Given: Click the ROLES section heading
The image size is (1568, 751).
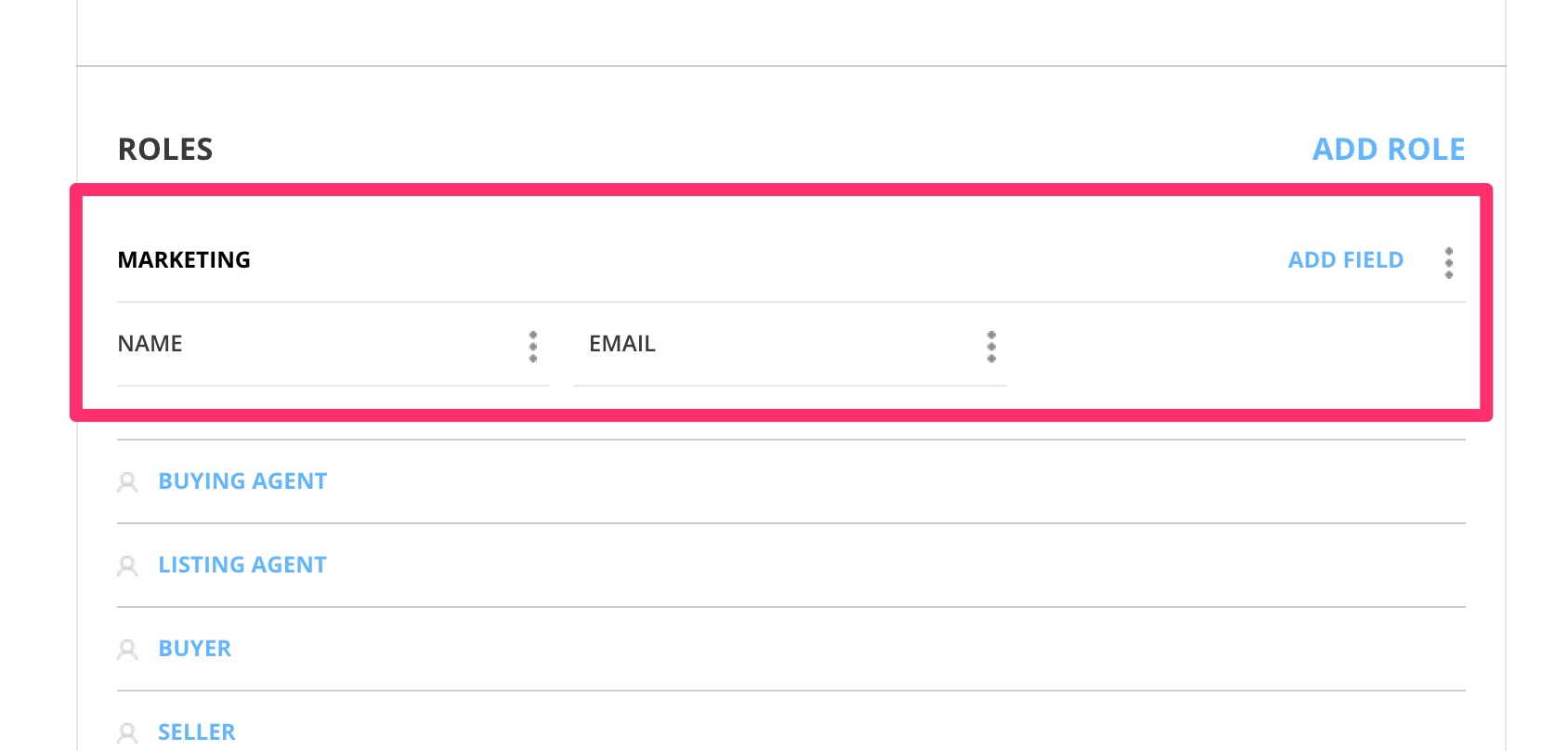Looking at the screenshot, I should [165, 150].
